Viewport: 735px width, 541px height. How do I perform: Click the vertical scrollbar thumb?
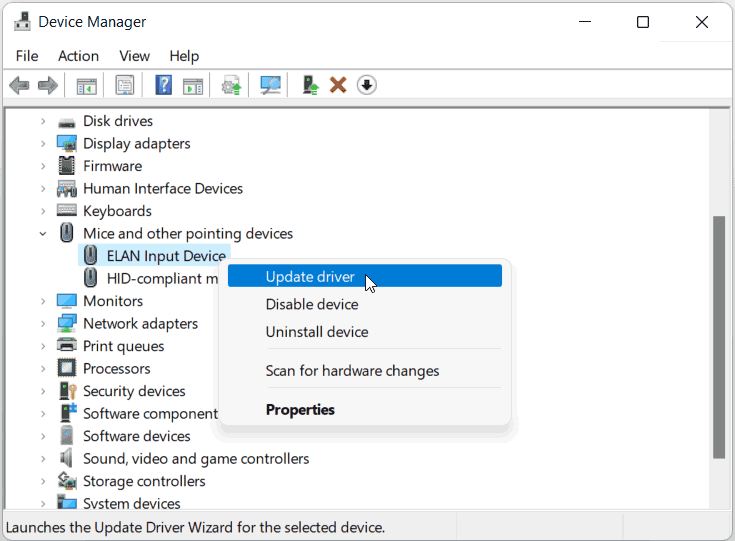click(x=719, y=337)
